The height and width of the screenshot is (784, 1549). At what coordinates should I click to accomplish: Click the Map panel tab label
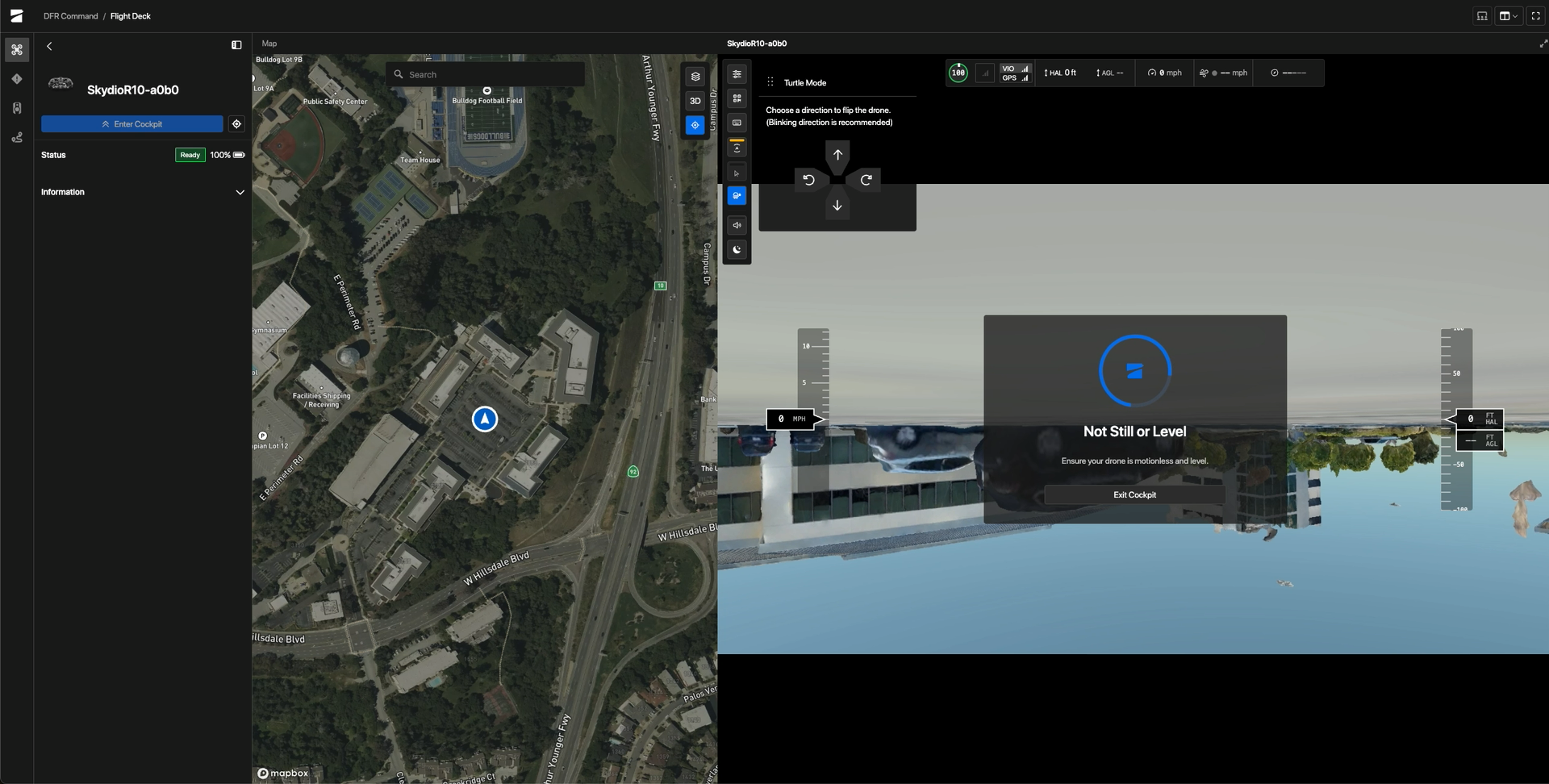pos(269,44)
